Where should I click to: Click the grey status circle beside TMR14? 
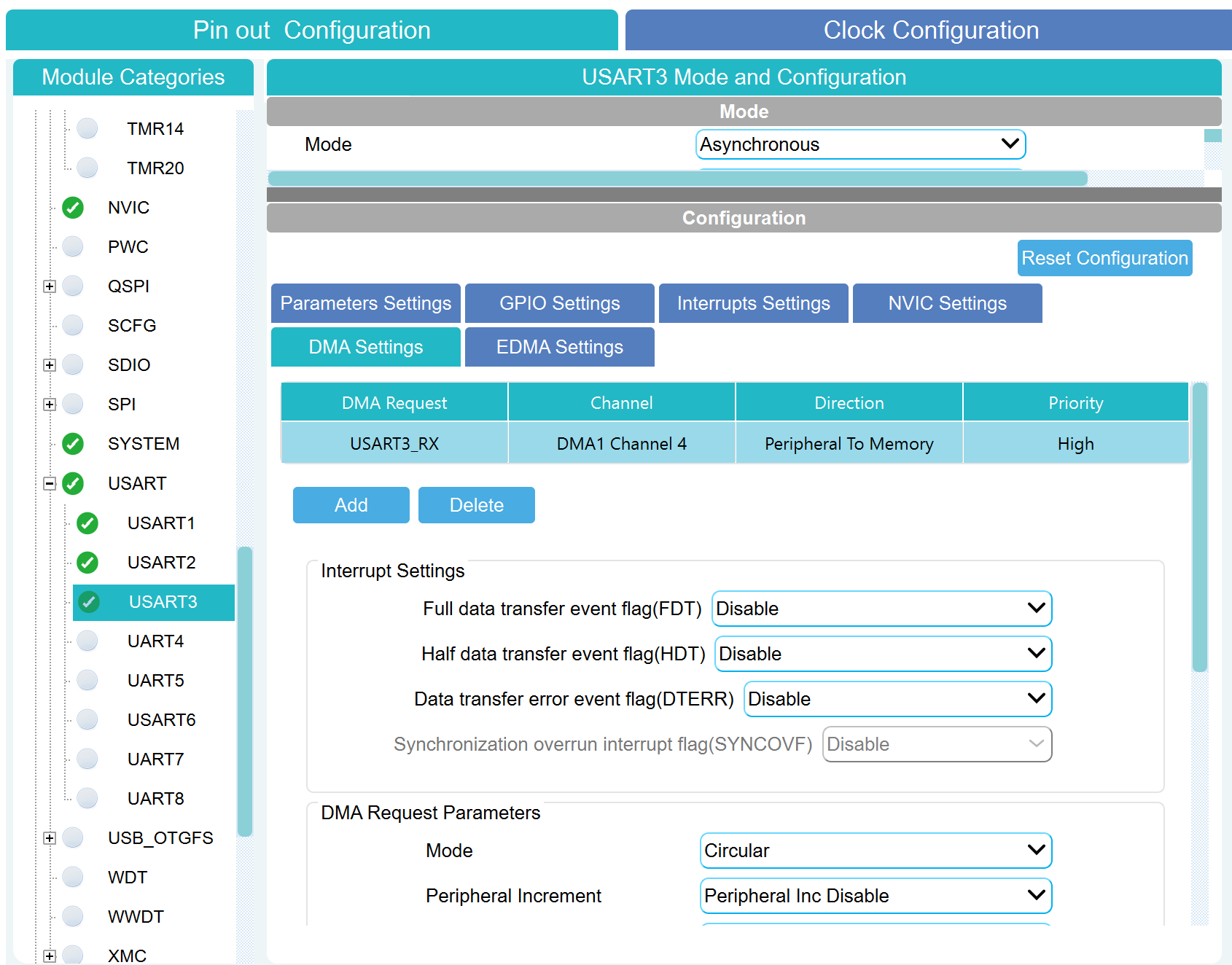tap(87, 129)
